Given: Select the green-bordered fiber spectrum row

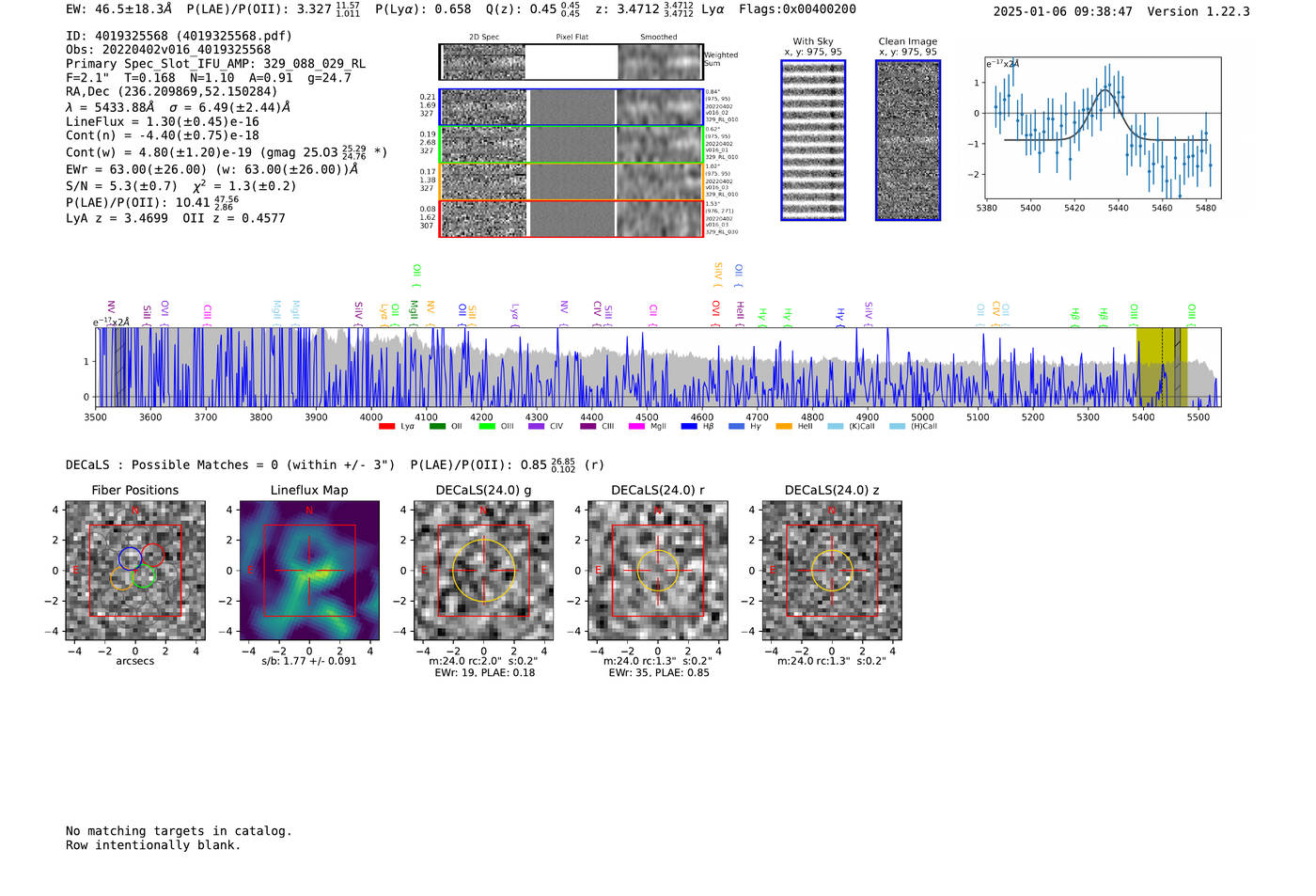Looking at the screenshot, I should (x=571, y=144).
